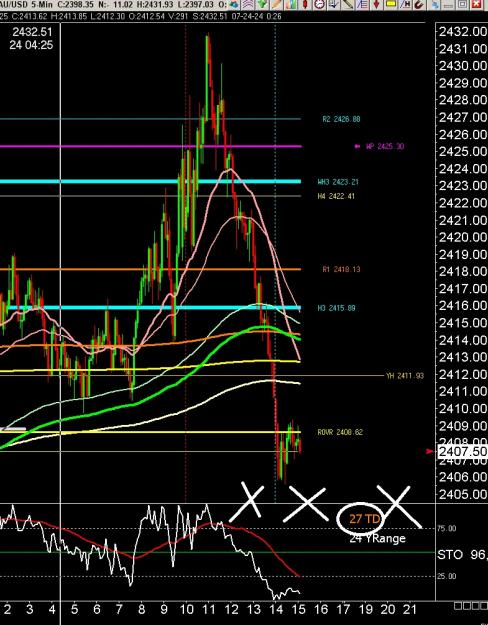Click hour 7 on the time axis
488x625 pixels.
[119, 609]
